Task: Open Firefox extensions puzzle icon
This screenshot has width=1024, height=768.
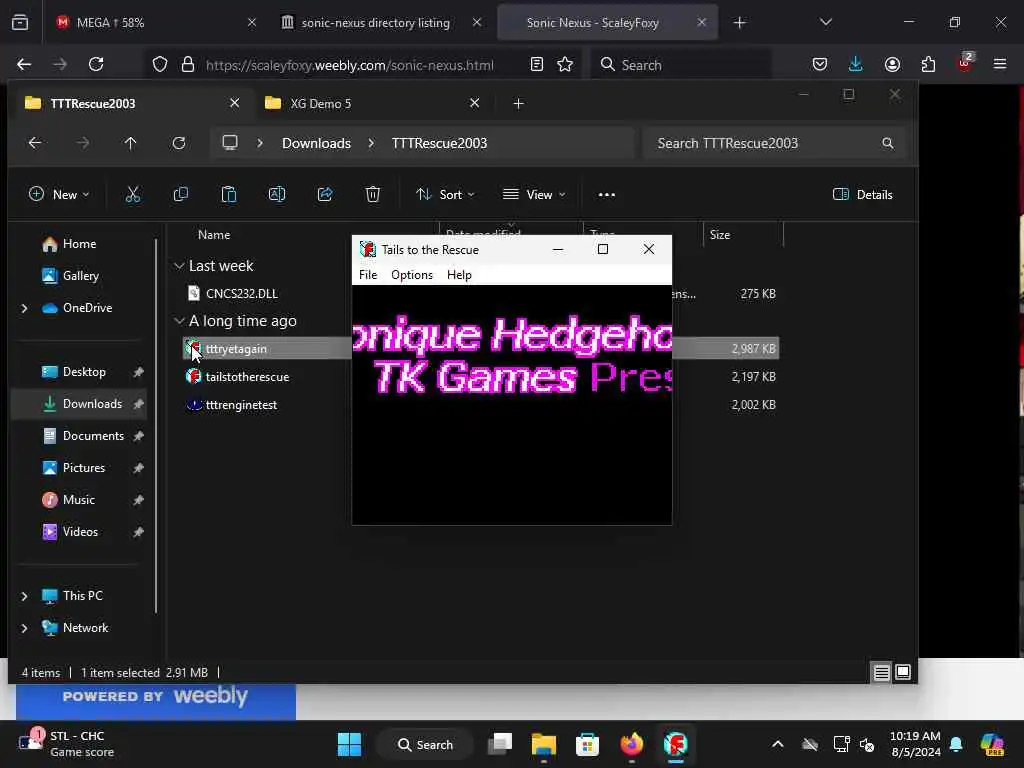Action: [x=928, y=64]
